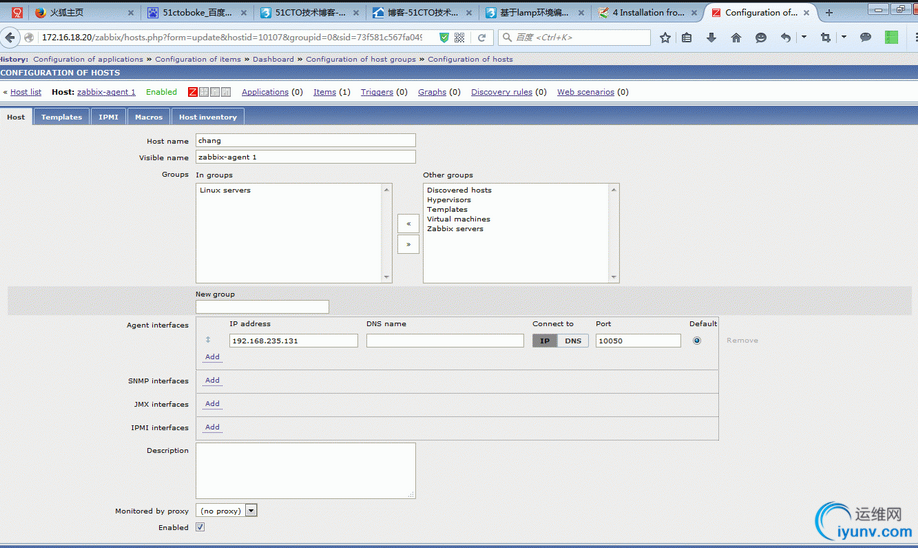Image resolution: width=918 pixels, height=548 pixels.
Task: Move group left with « arrow button
Action: click(x=408, y=223)
